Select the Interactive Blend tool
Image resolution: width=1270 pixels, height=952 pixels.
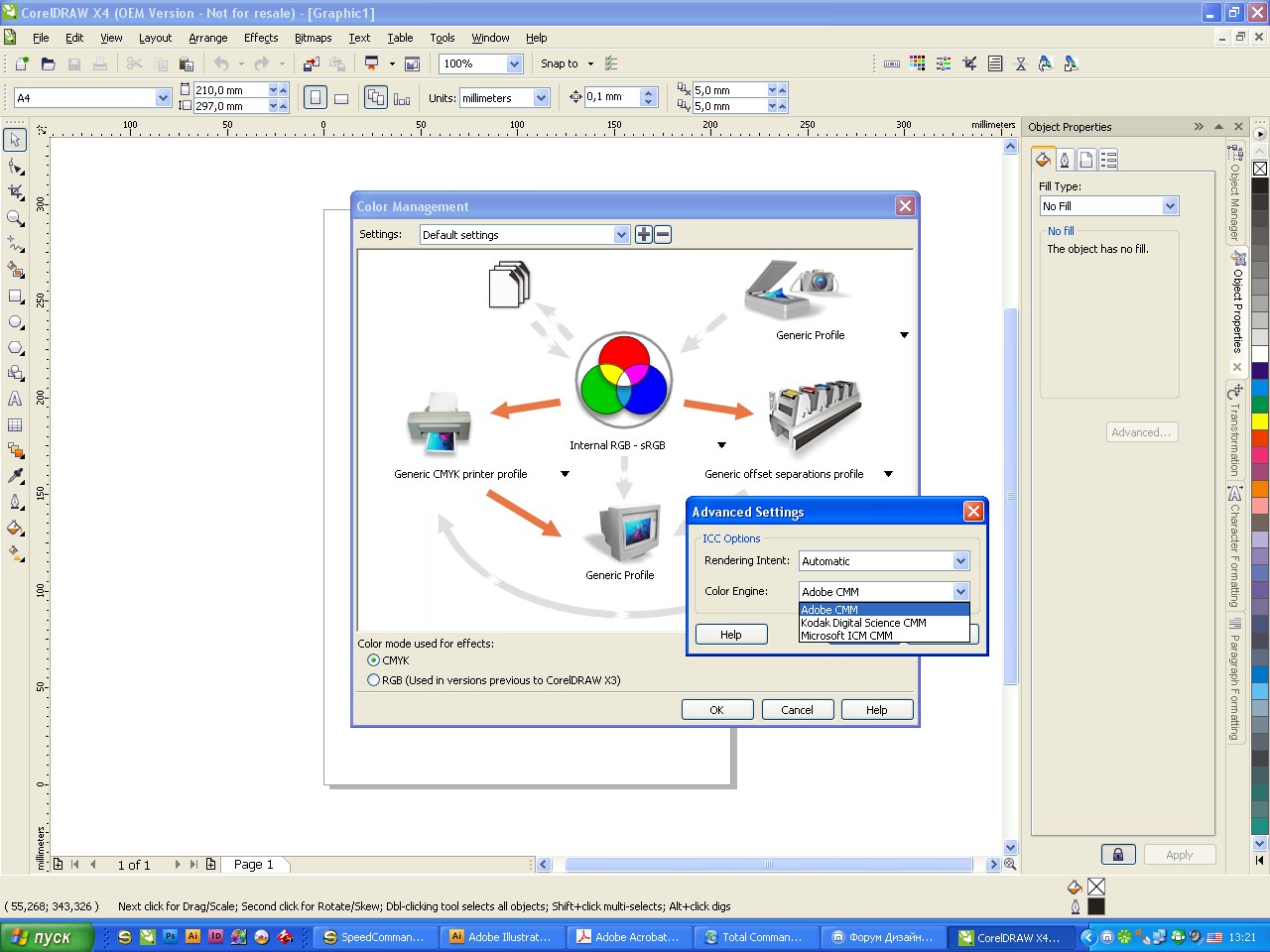pos(15,450)
